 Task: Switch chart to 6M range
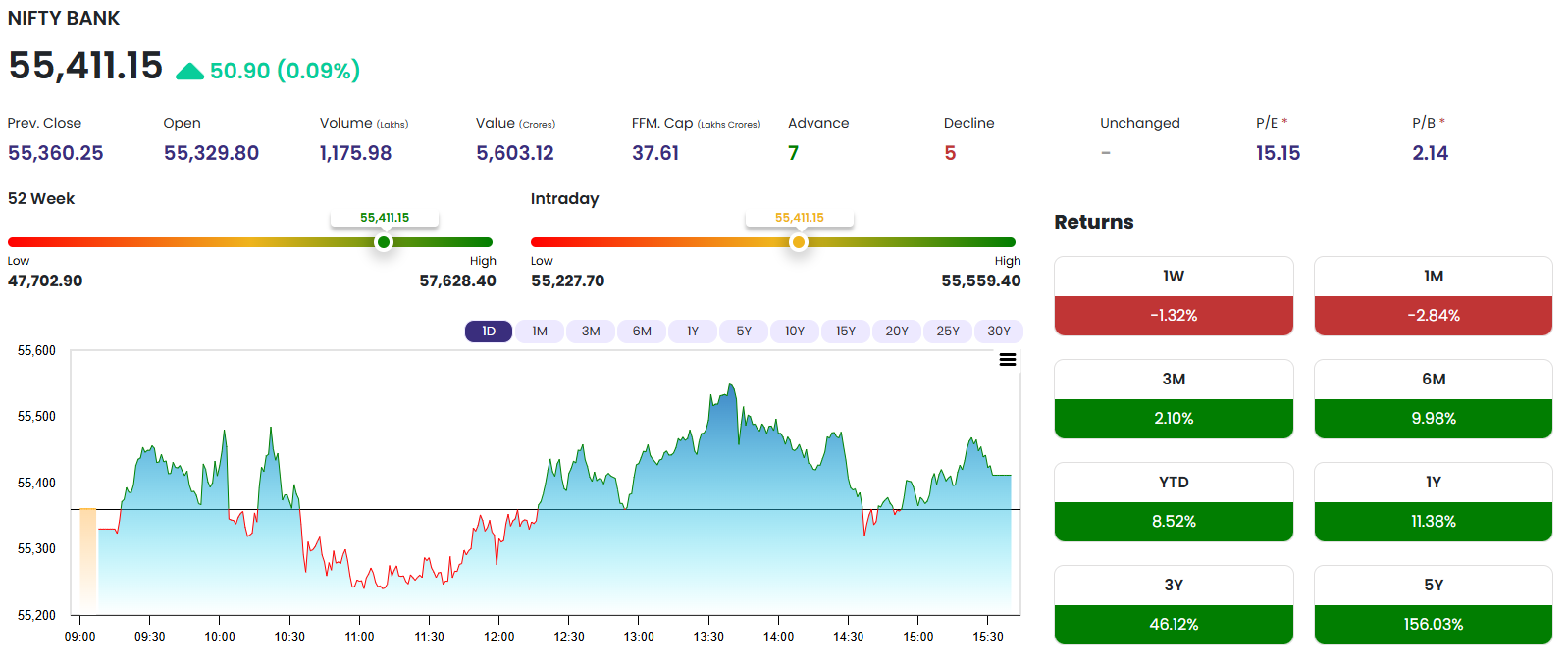pos(642,332)
